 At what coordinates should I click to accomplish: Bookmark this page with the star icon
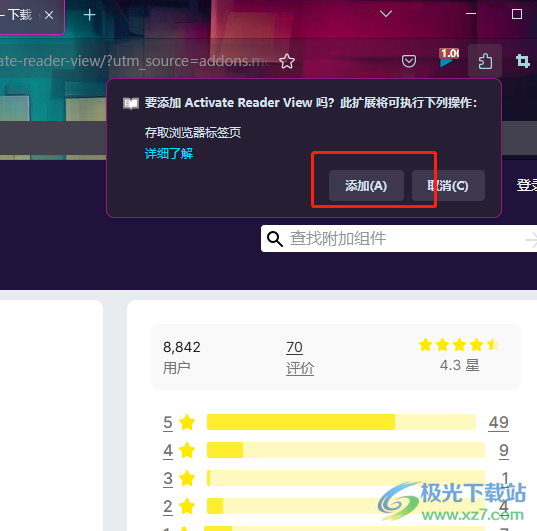point(287,62)
